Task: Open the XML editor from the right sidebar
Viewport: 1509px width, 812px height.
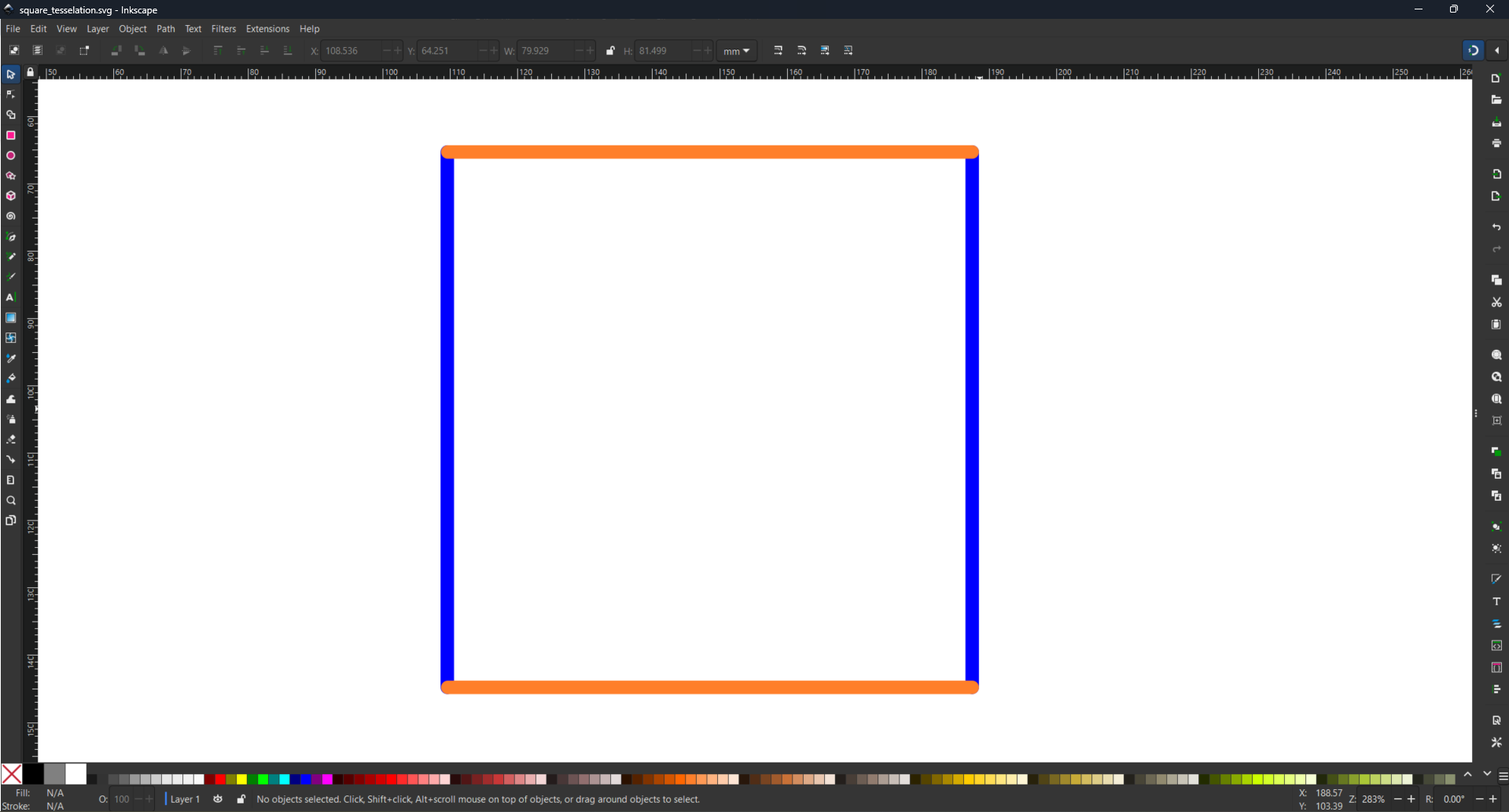Action: (1496, 645)
